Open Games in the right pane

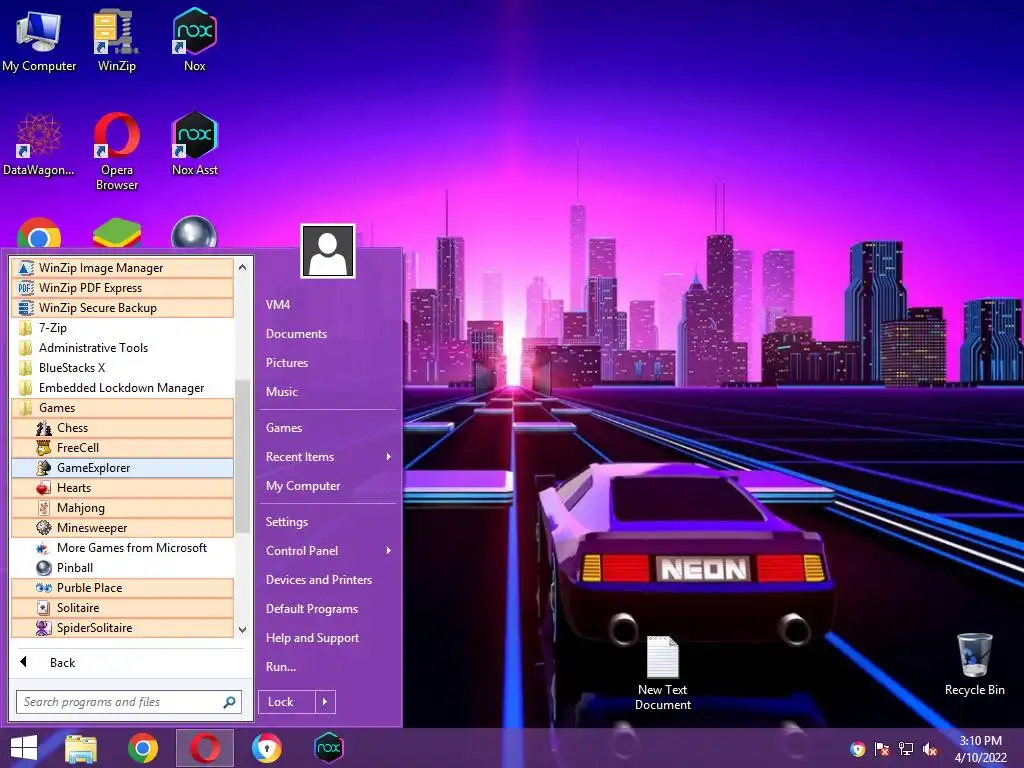pyautogui.click(x=328, y=428)
